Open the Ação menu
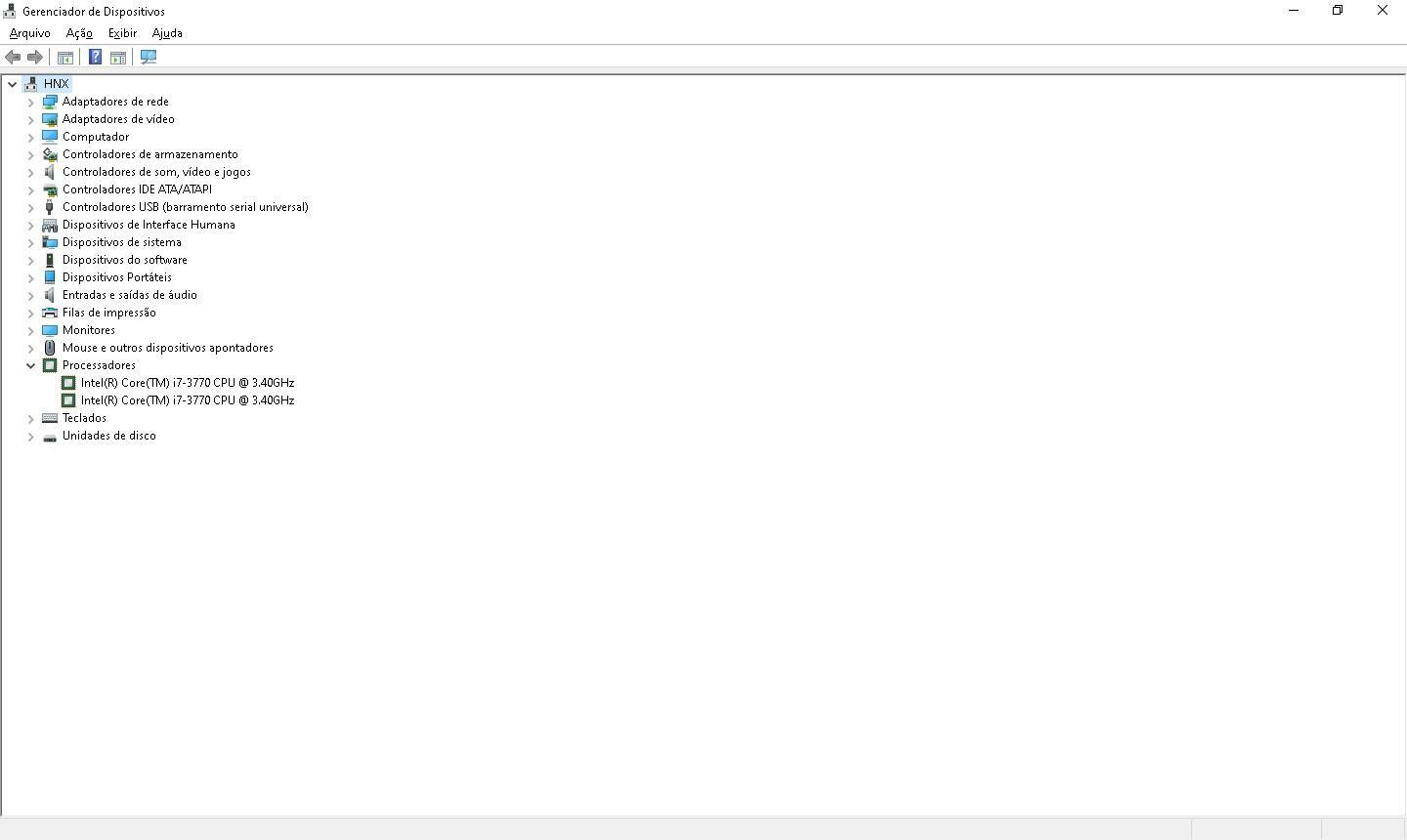This screenshot has width=1407, height=840. pos(79,33)
